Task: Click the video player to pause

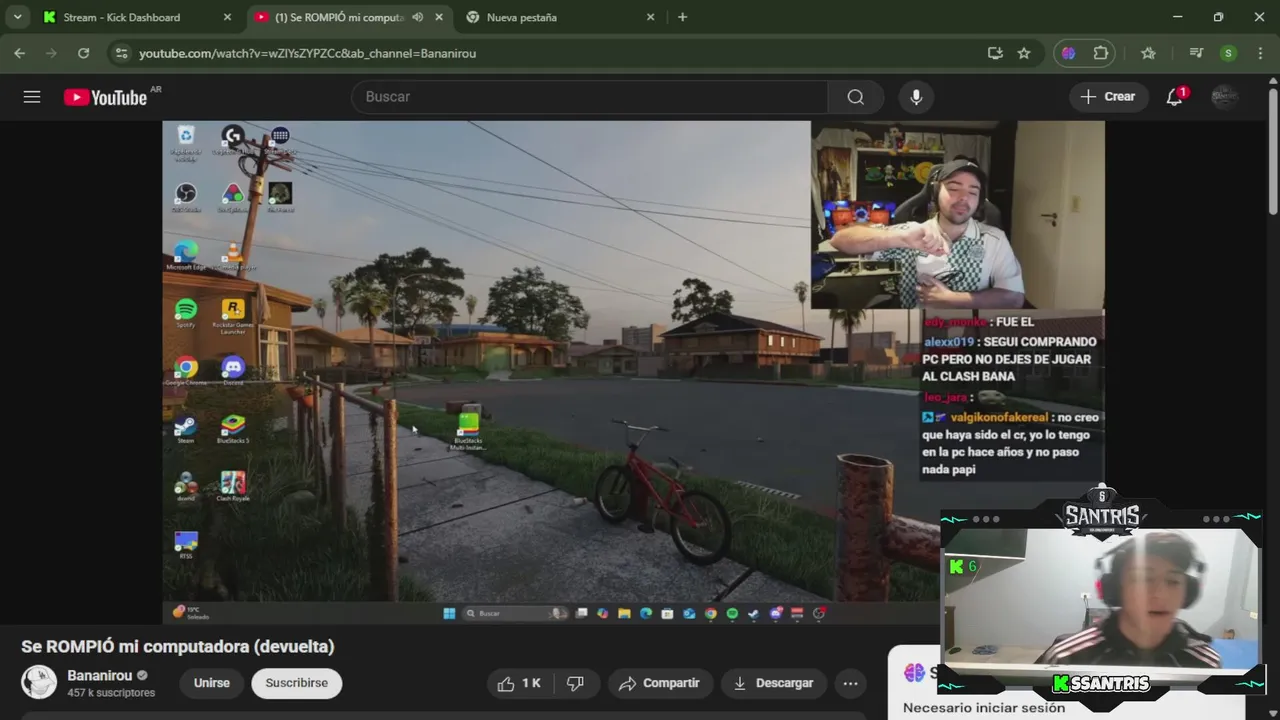Action: pos(633,373)
